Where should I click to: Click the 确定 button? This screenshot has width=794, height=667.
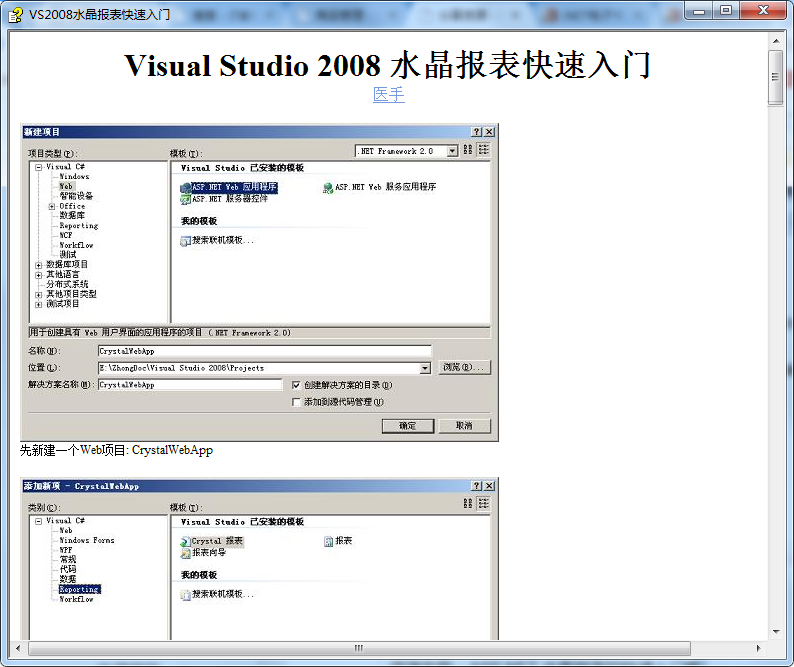407,425
